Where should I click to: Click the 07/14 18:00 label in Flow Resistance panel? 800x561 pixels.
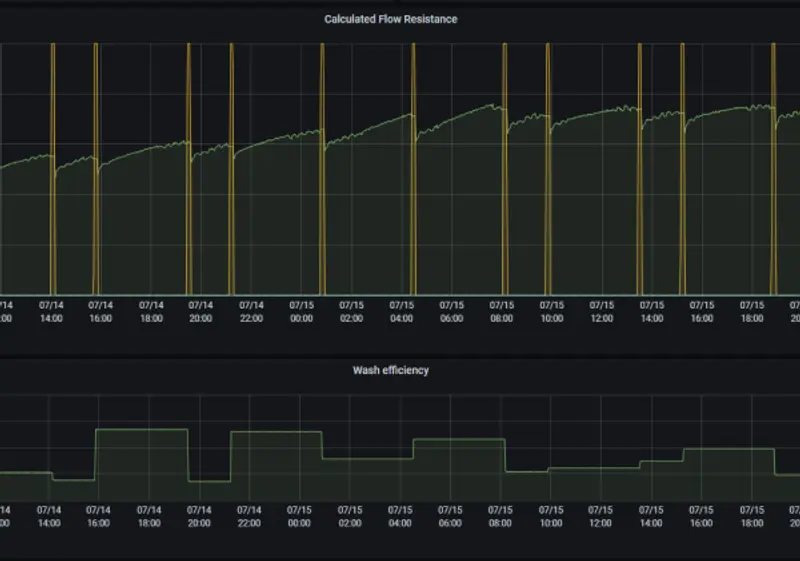coord(151,312)
